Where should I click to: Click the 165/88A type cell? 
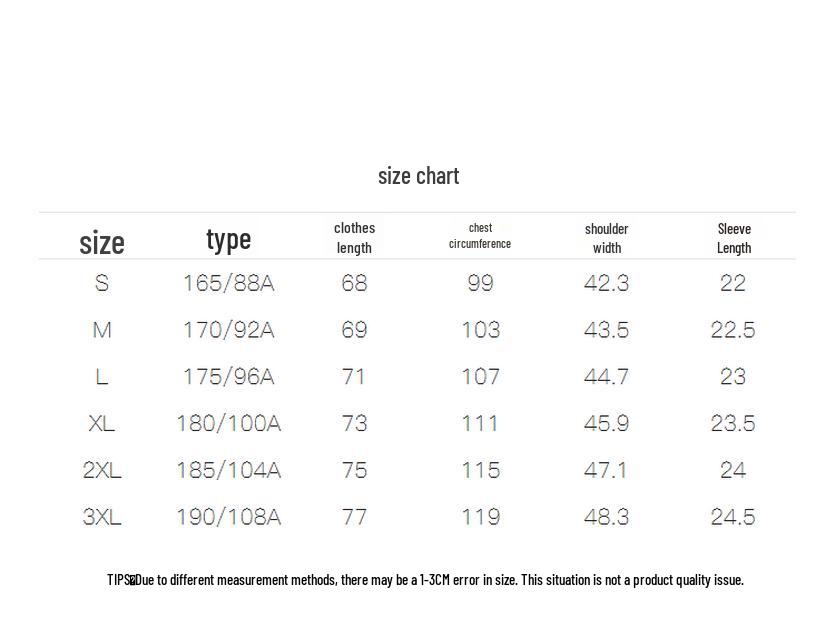pyautogui.click(x=228, y=283)
